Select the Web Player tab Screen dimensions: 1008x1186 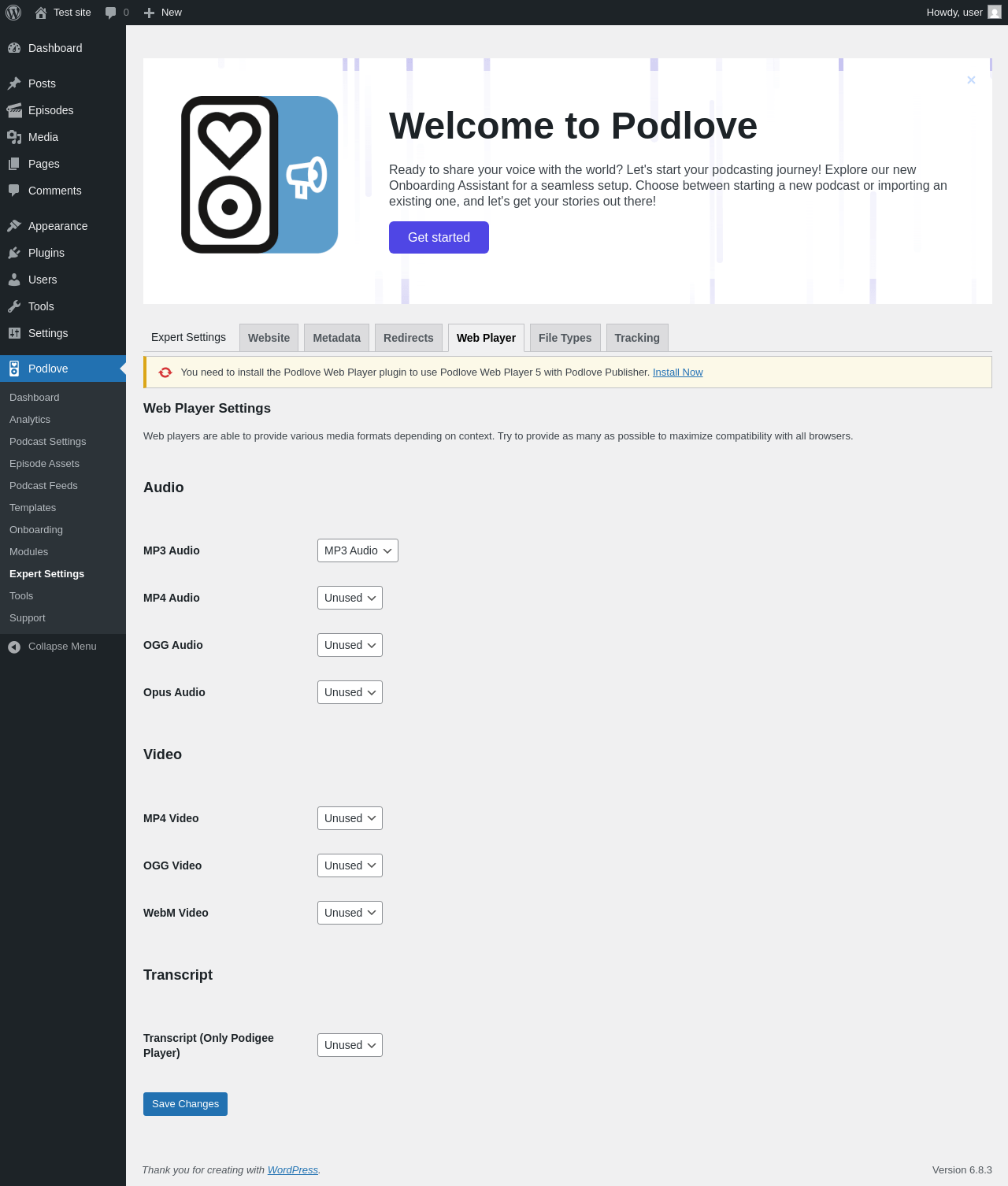tap(486, 338)
